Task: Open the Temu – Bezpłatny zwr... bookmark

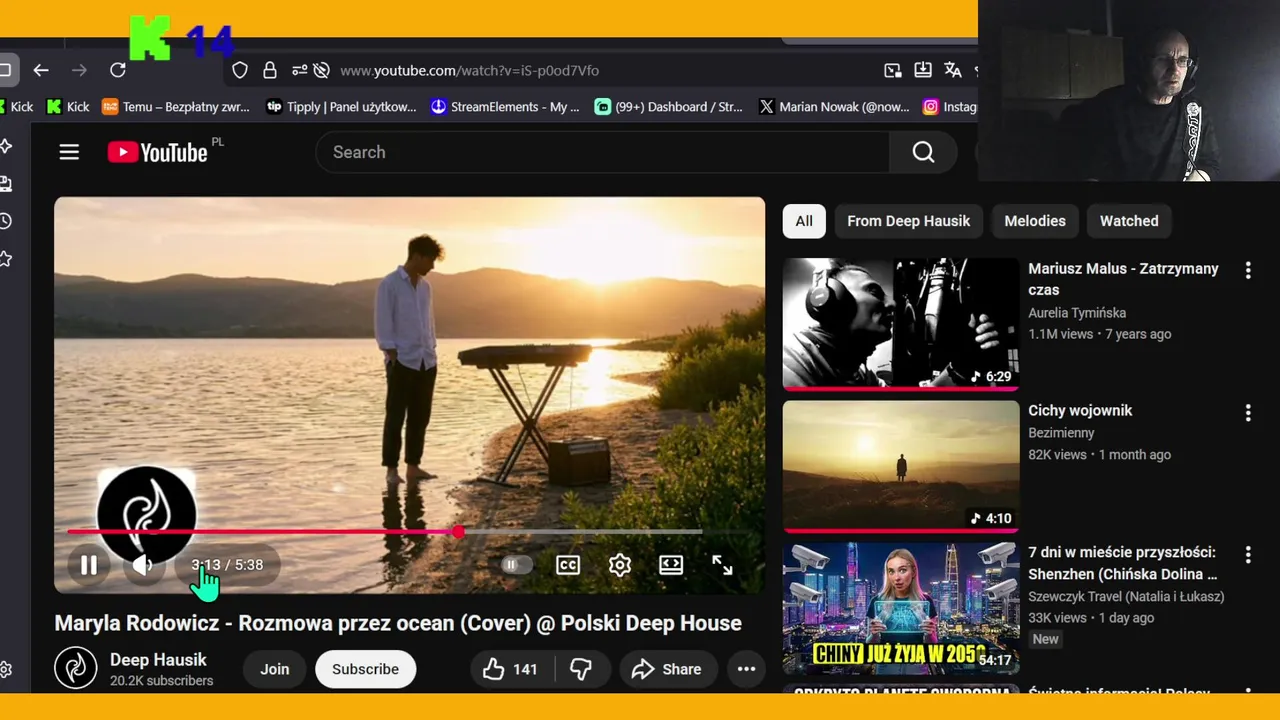Action: (176, 106)
